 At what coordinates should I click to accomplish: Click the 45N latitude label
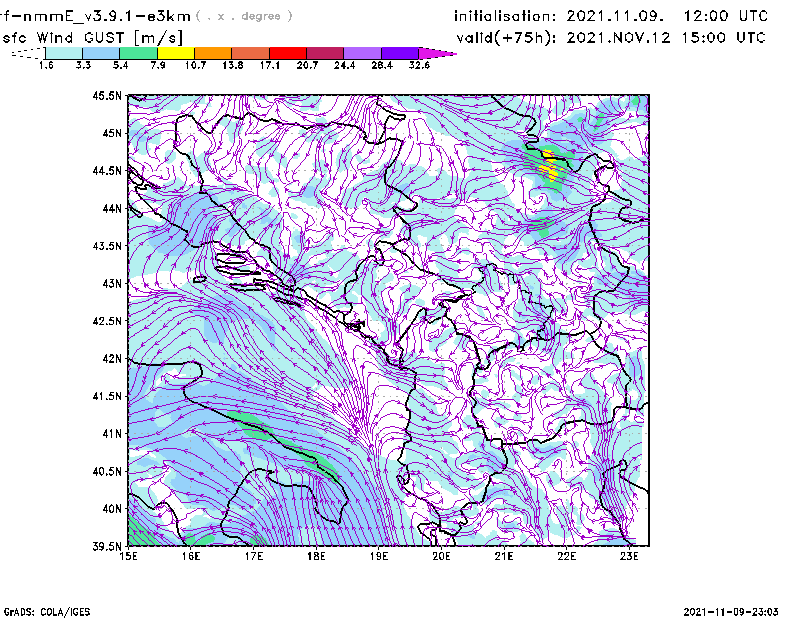coord(112,133)
